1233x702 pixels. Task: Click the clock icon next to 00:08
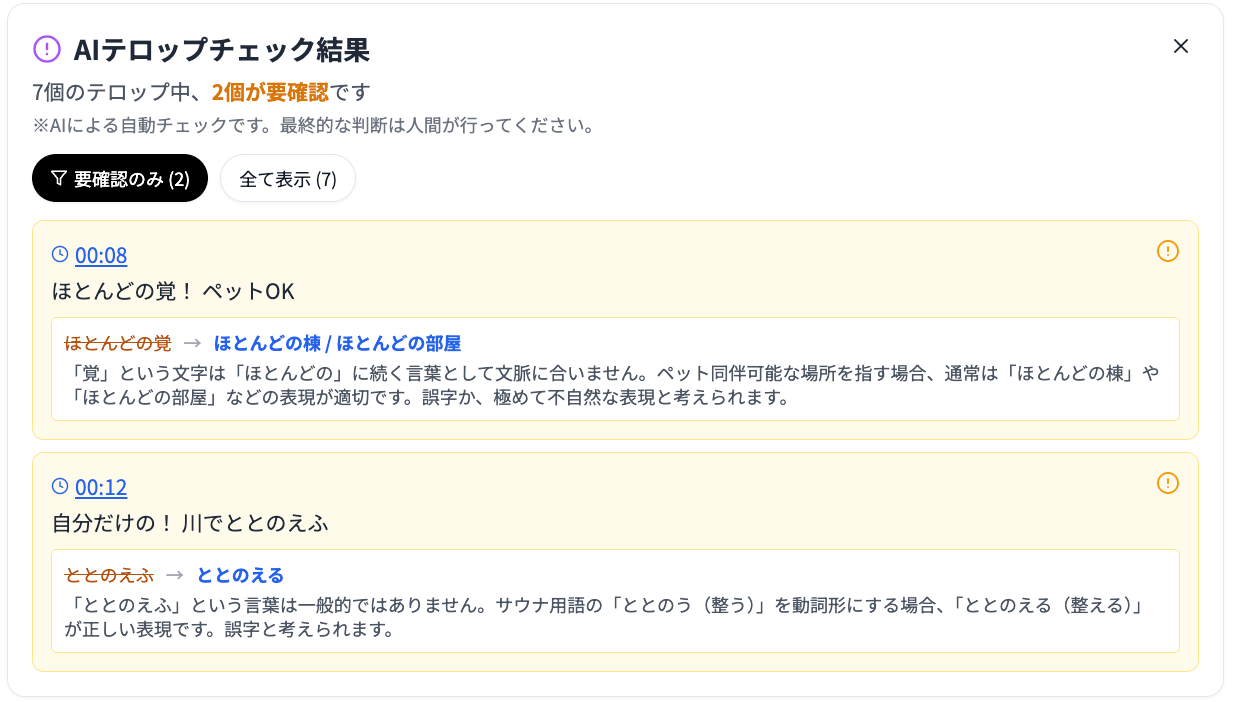[x=60, y=254]
